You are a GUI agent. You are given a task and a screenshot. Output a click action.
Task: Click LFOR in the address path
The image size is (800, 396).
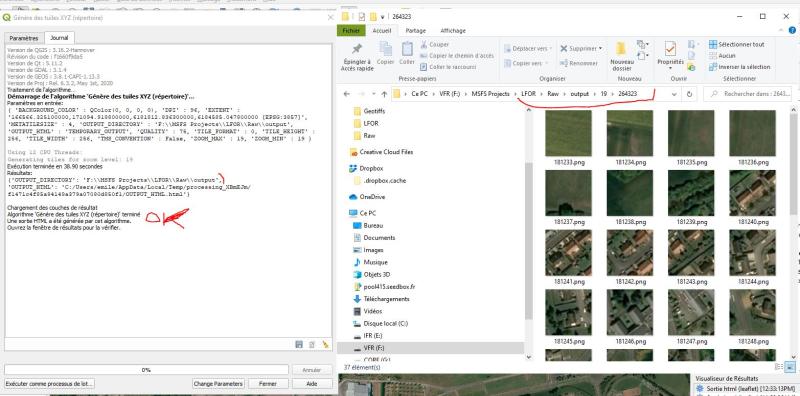pos(529,94)
